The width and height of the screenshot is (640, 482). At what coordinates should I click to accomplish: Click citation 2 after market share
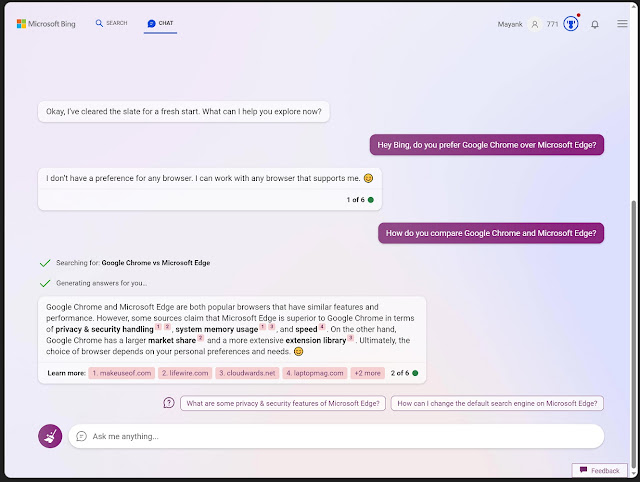coord(200,338)
